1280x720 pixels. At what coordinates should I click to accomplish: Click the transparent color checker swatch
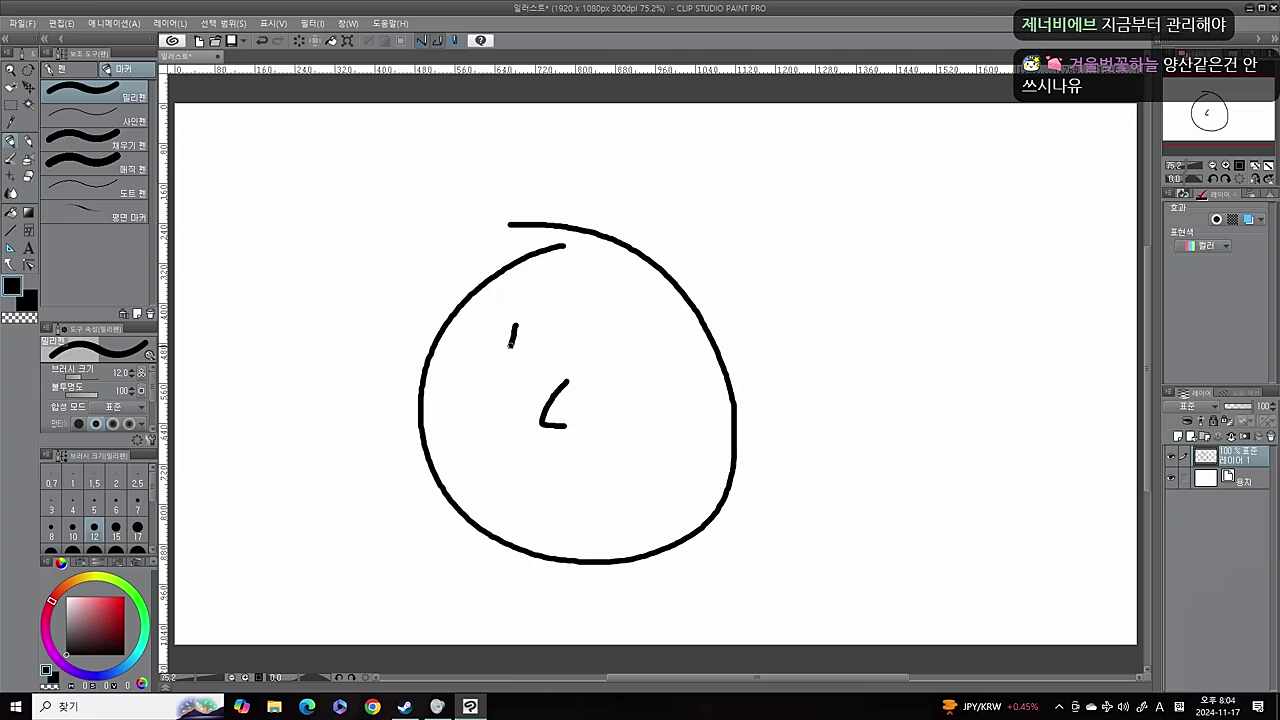[19, 318]
